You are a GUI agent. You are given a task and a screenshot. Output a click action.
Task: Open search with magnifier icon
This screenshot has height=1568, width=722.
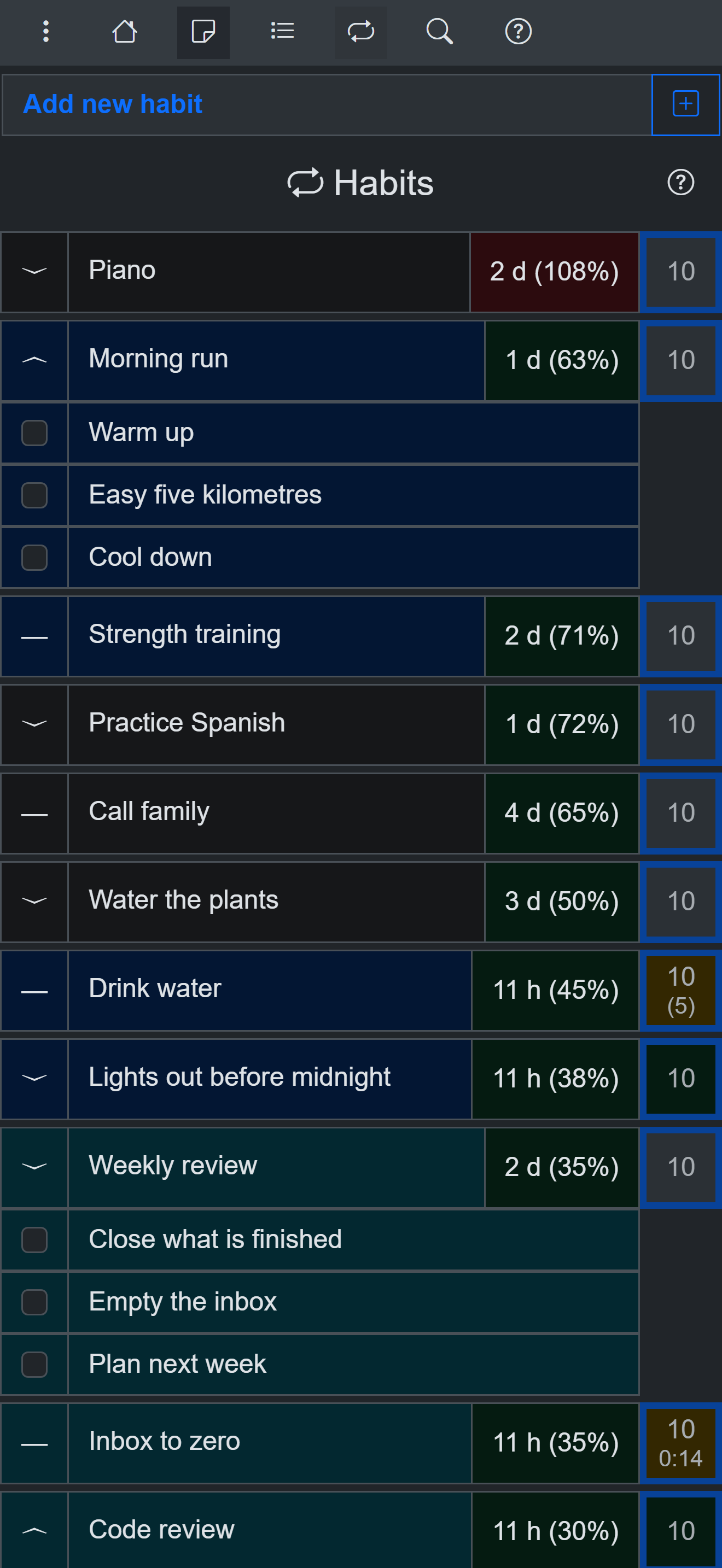(440, 32)
